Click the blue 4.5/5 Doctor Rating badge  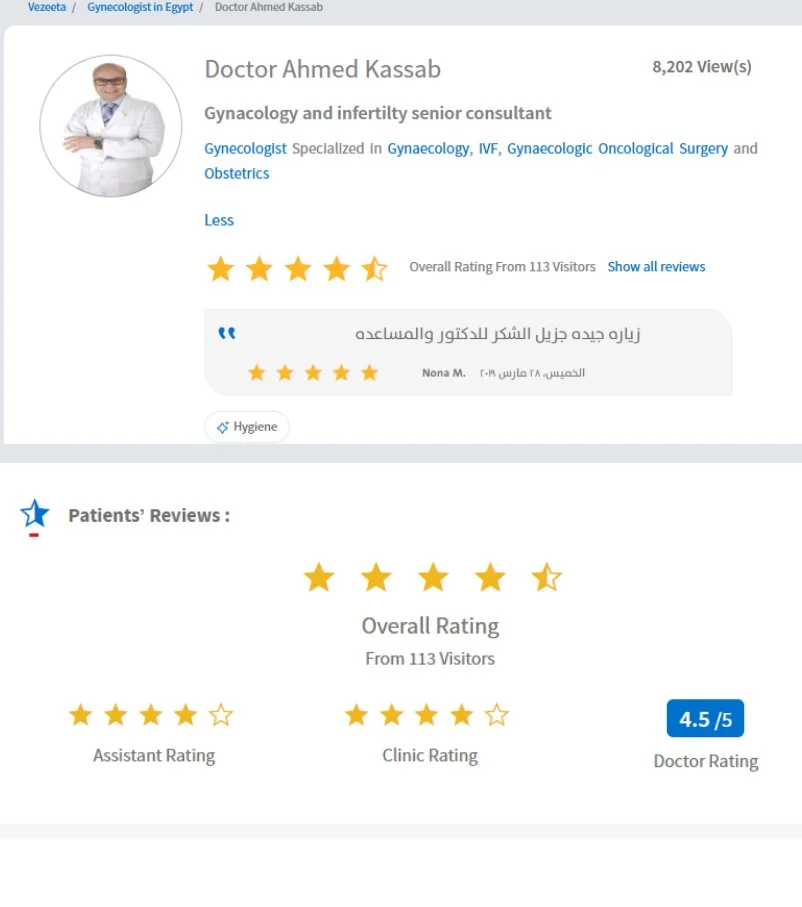click(x=705, y=718)
